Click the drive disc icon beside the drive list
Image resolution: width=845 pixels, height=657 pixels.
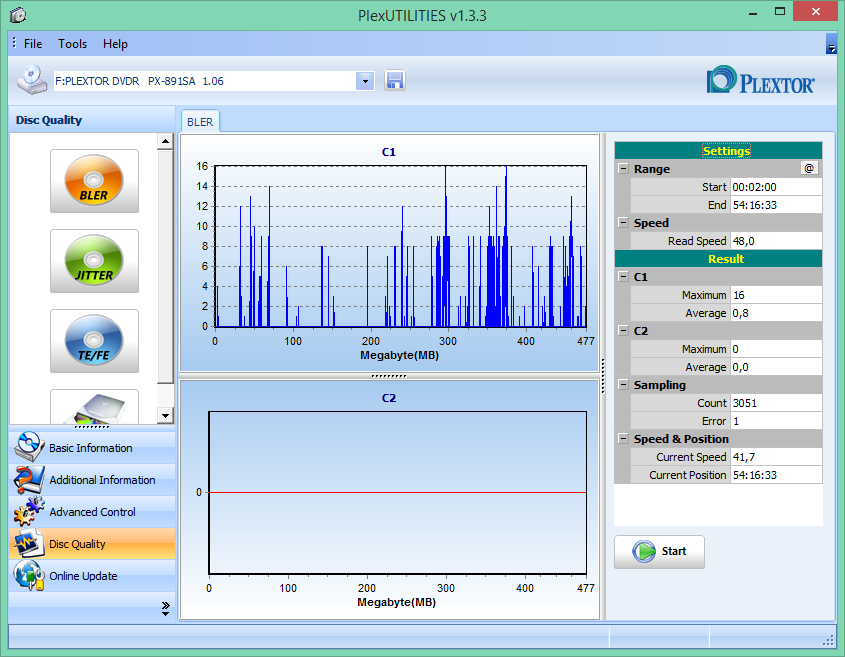click(32, 80)
